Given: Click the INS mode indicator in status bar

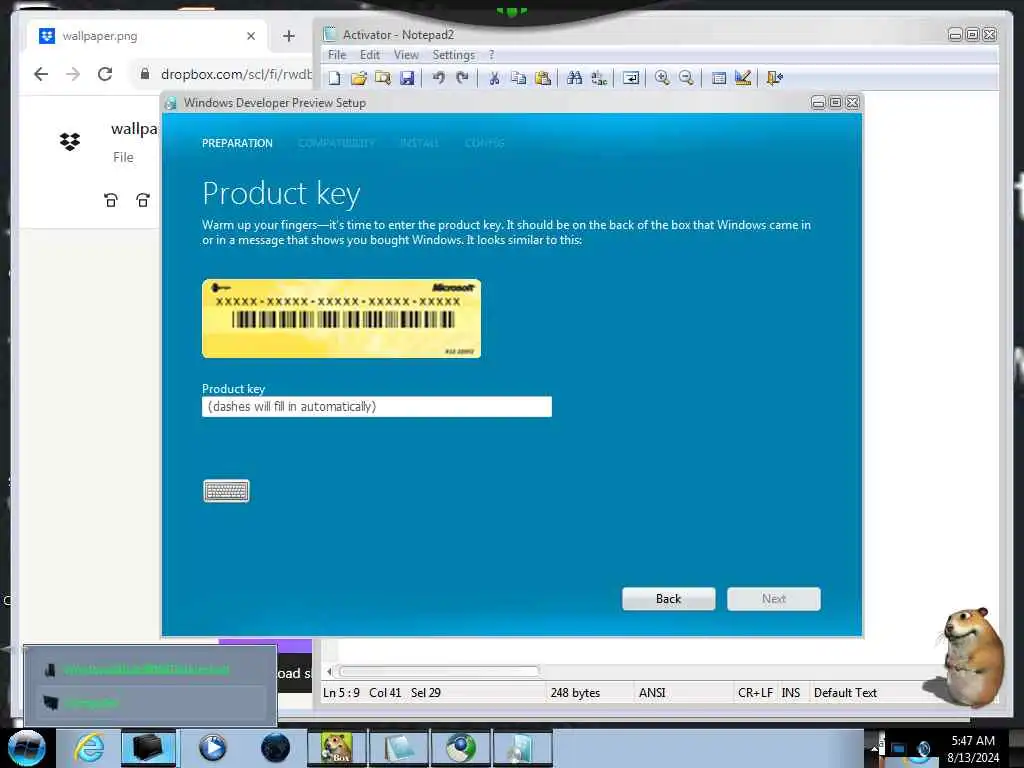Looking at the screenshot, I should (x=791, y=693).
